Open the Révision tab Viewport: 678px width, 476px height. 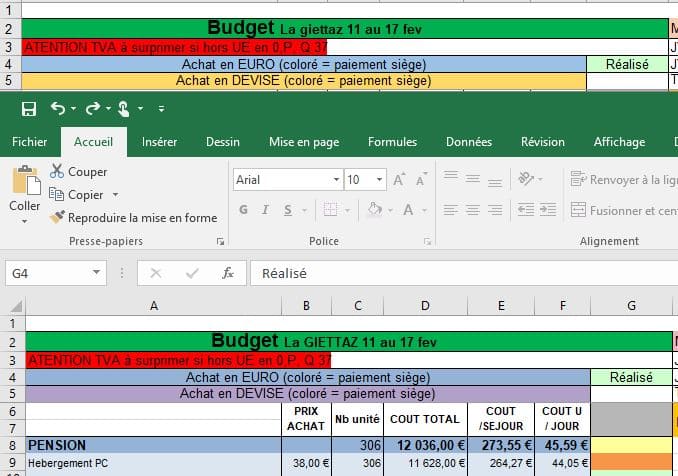543,142
